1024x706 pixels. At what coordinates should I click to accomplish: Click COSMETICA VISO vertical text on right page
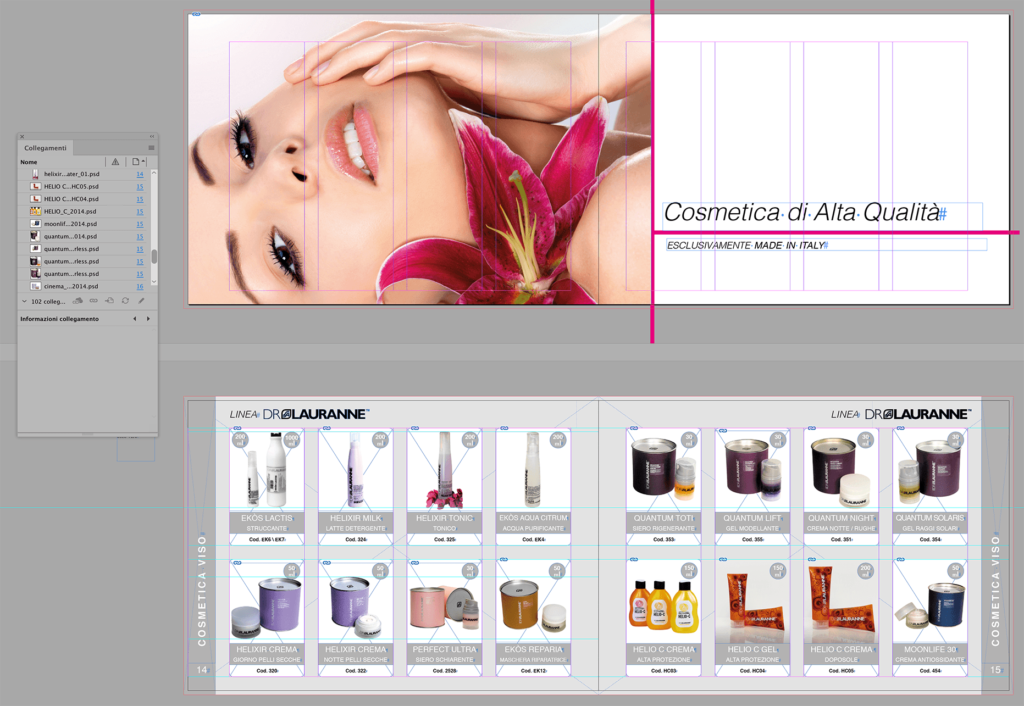tap(995, 592)
